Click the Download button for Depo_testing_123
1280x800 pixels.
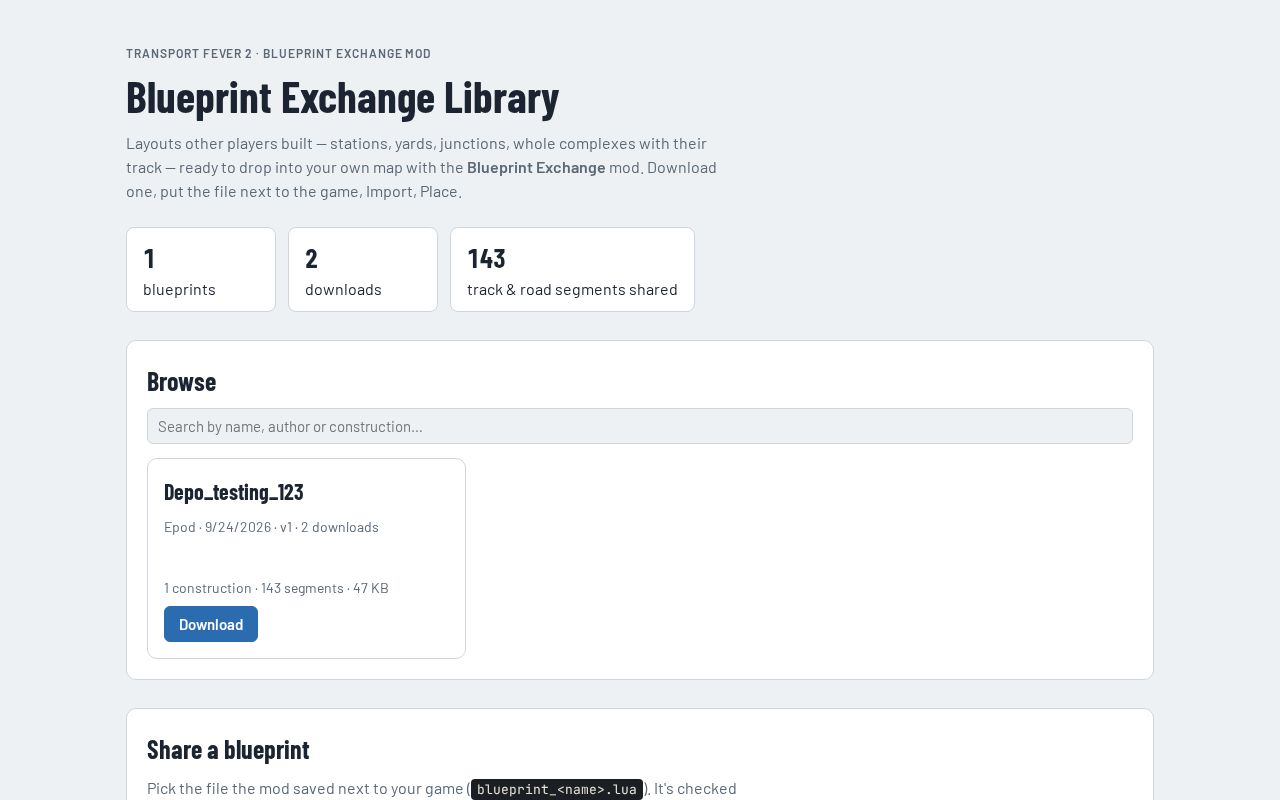tap(211, 624)
